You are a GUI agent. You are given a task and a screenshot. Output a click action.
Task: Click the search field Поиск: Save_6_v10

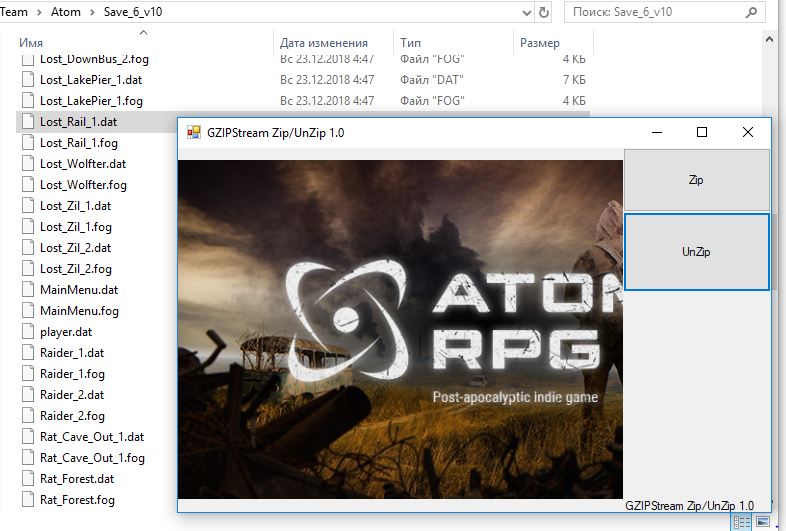657,12
